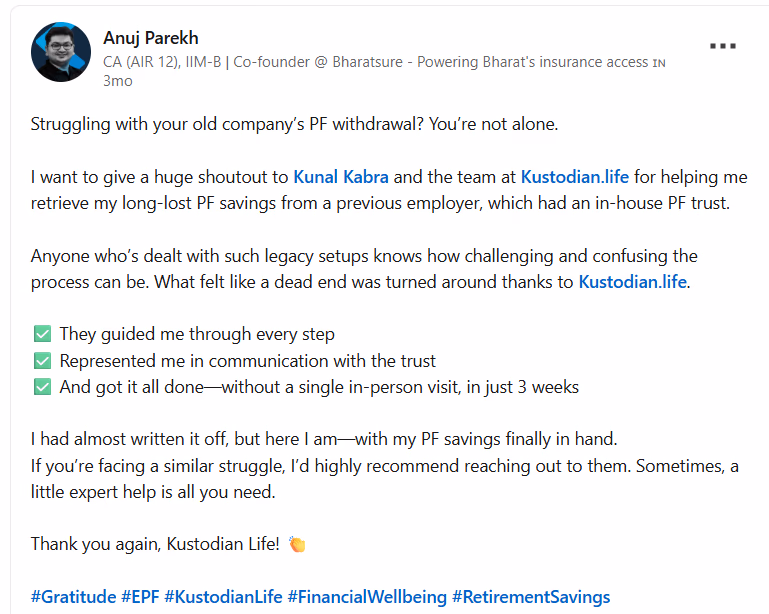Viewport: 769px width, 614px height.
Task: Click the checkmark beside 'And got it all done'
Action: 41,386
